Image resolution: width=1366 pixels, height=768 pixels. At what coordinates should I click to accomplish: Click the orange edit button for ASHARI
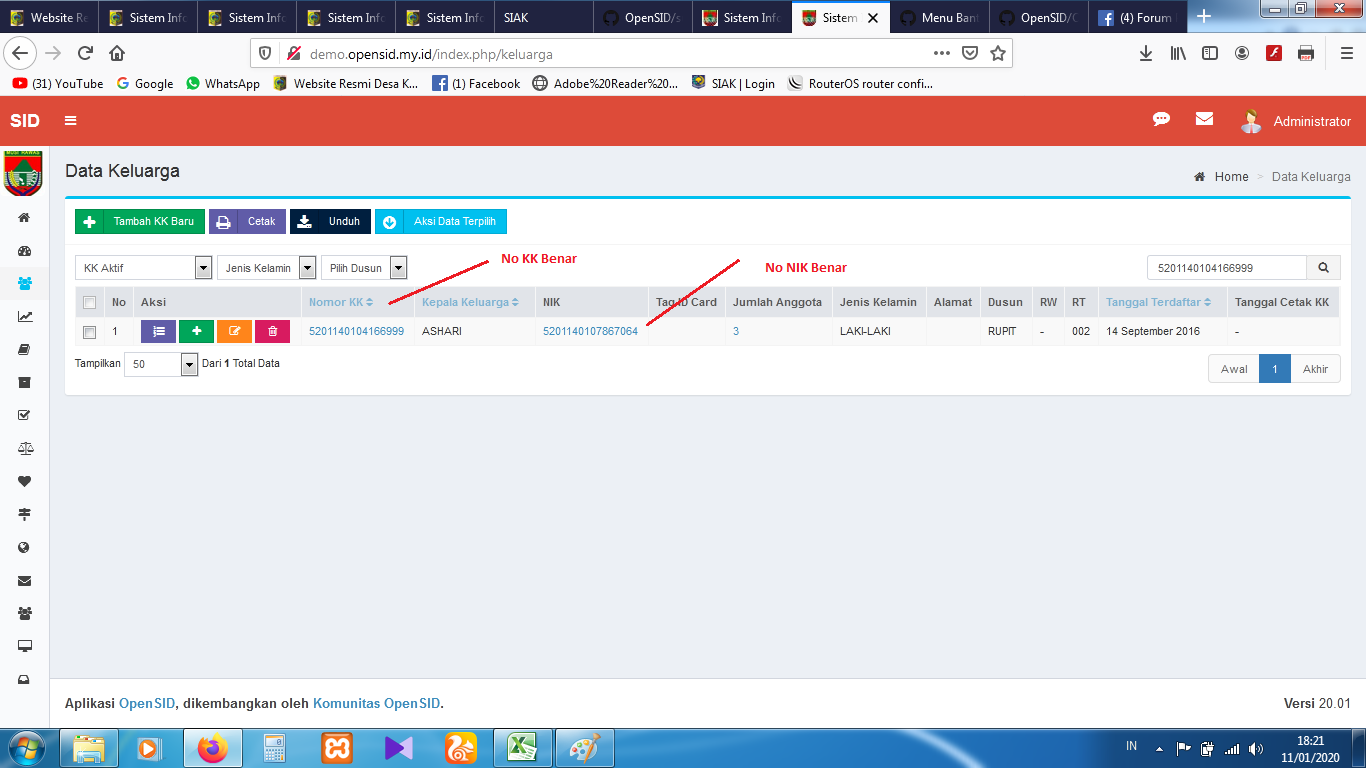coord(234,331)
